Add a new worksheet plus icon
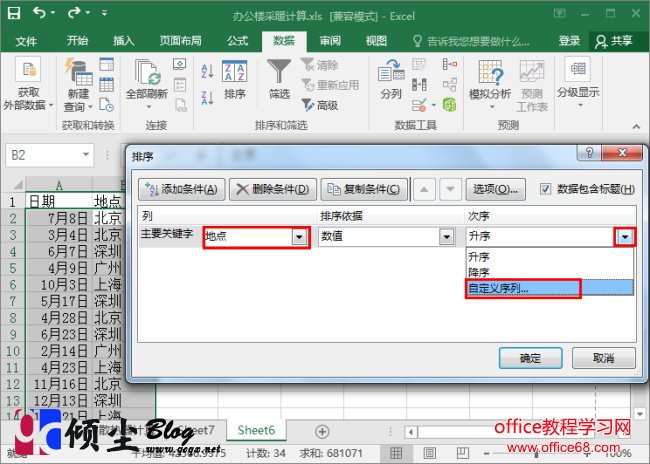The width and height of the screenshot is (650, 464). (322, 432)
